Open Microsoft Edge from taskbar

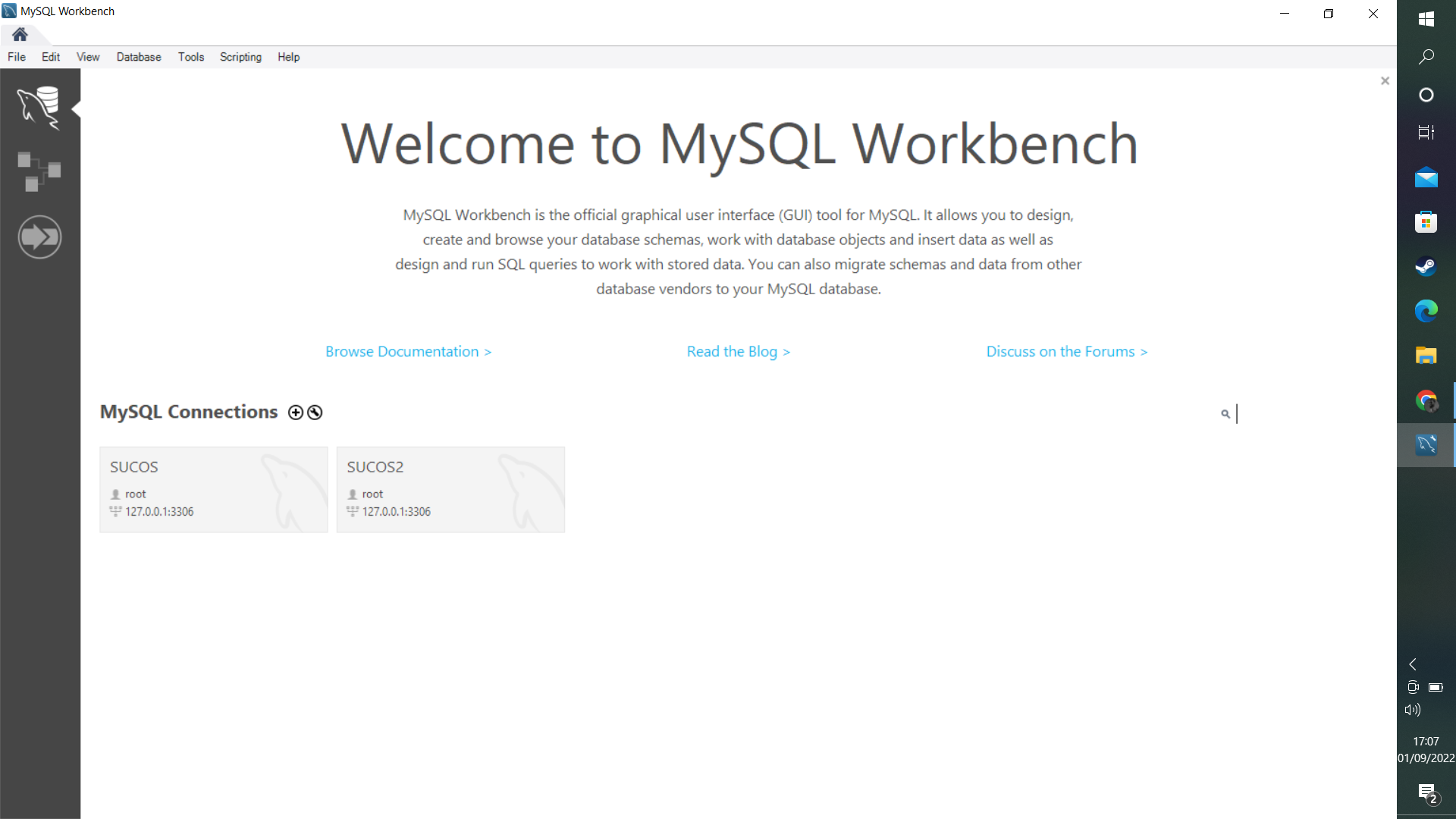point(1426,311)
